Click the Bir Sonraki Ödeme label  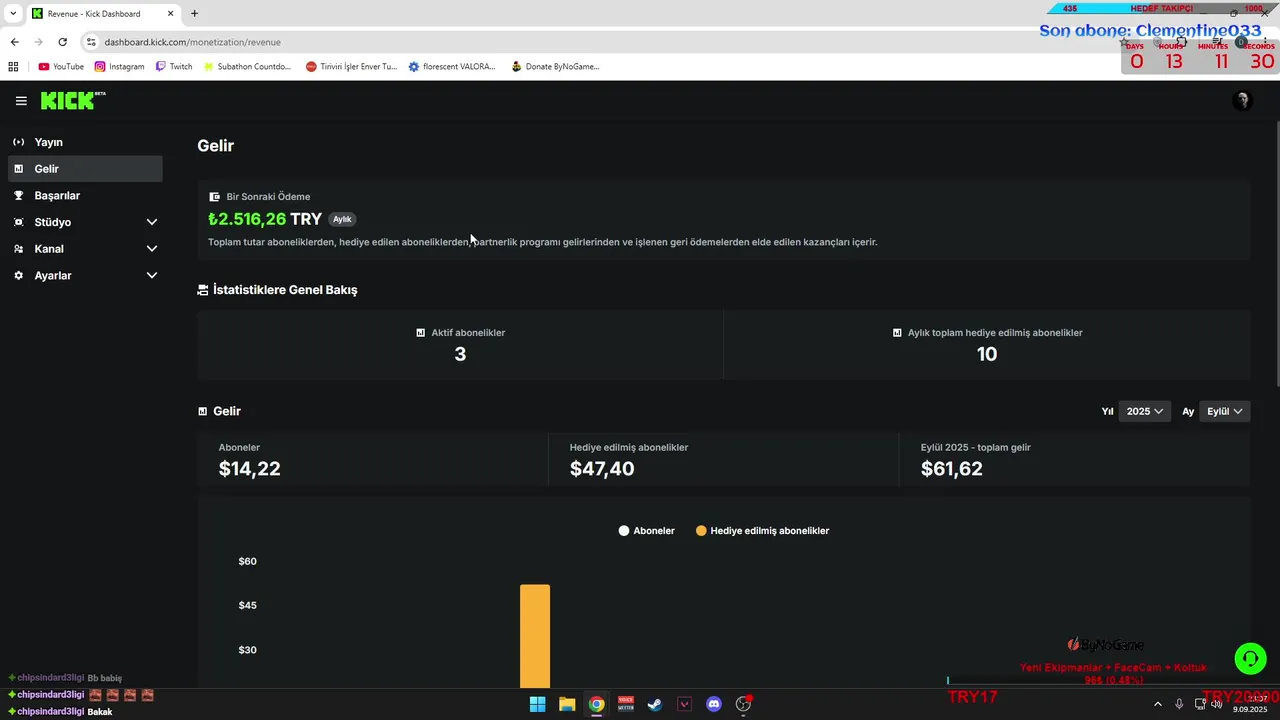(x=268, y=197)
